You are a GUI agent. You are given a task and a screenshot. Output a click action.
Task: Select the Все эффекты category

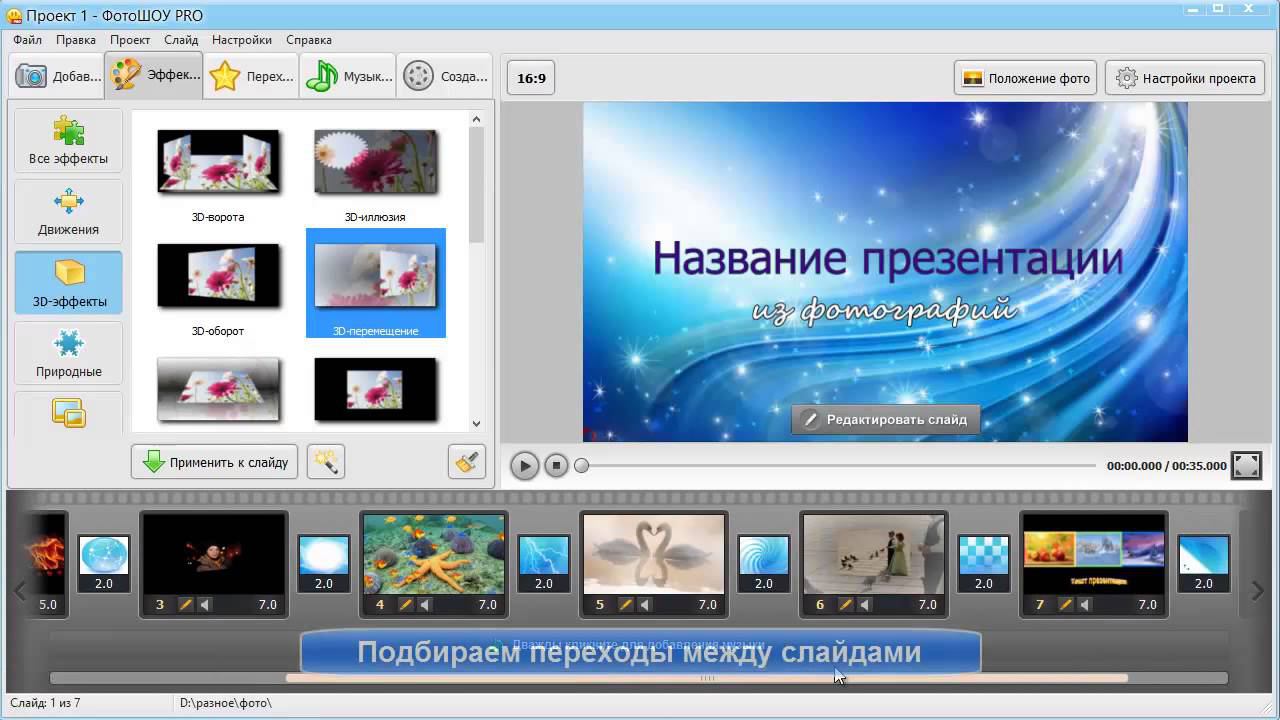pyautogui.click(x=68, y=140)
